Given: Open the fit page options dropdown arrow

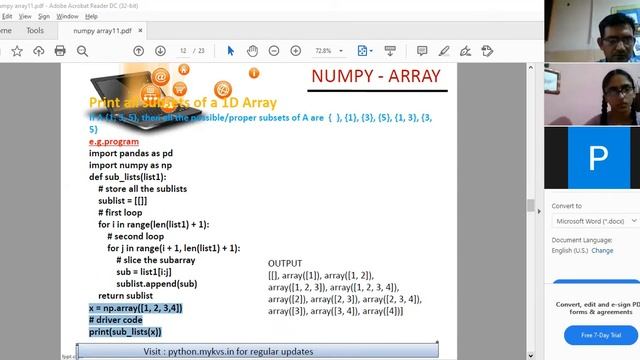Looking at the screenshot, I should pyautogui.click(x=371, y=51).
